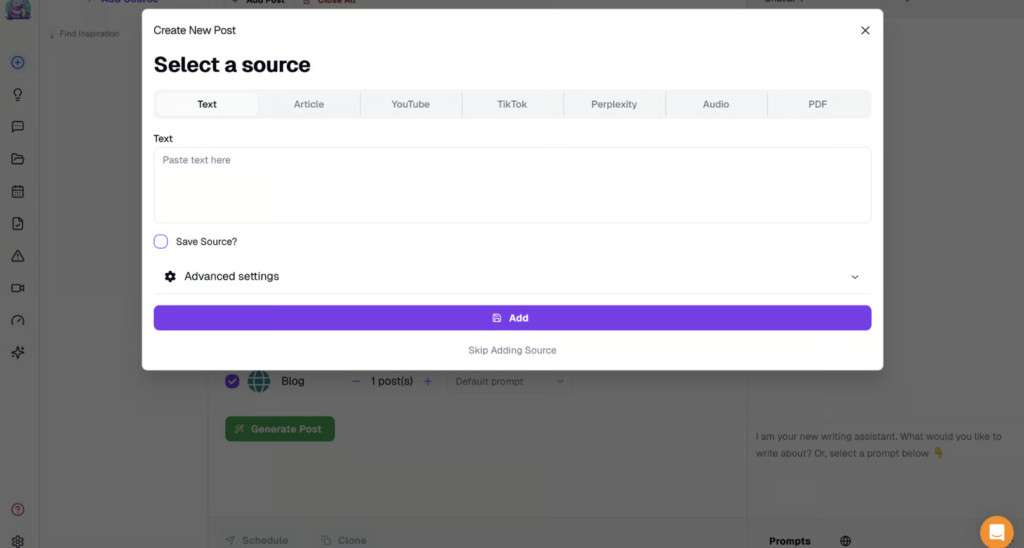Open the calendar icon in left sidebar

click(x=17, y=191)
